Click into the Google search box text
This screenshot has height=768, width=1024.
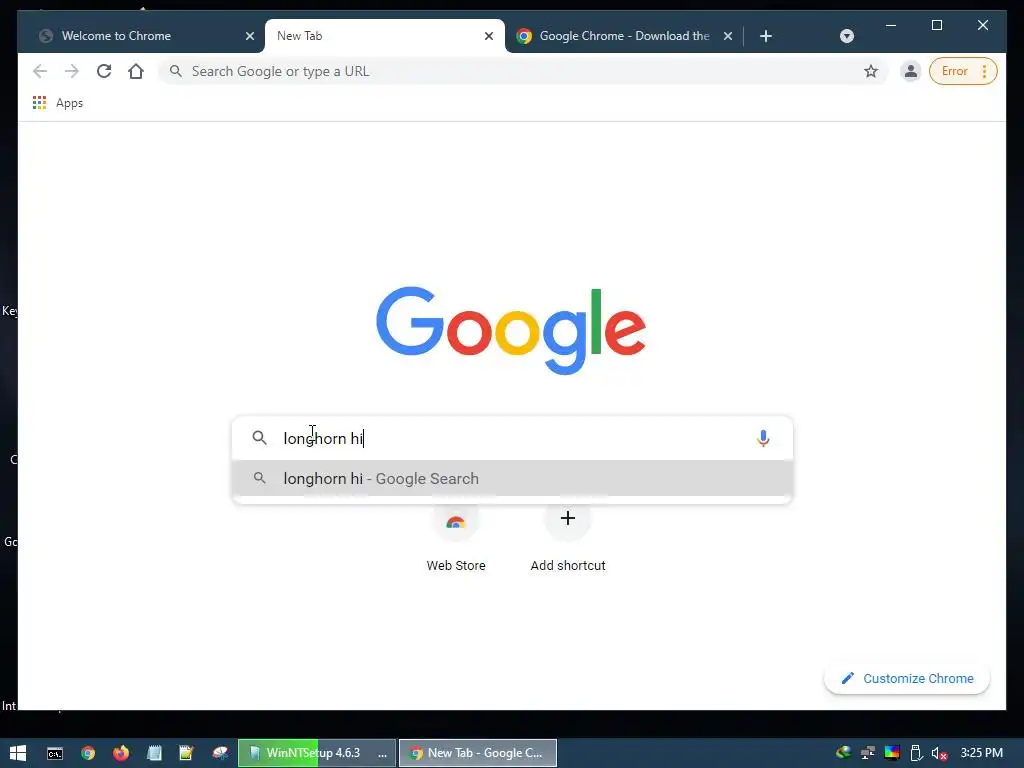click(x=513, y=438)
